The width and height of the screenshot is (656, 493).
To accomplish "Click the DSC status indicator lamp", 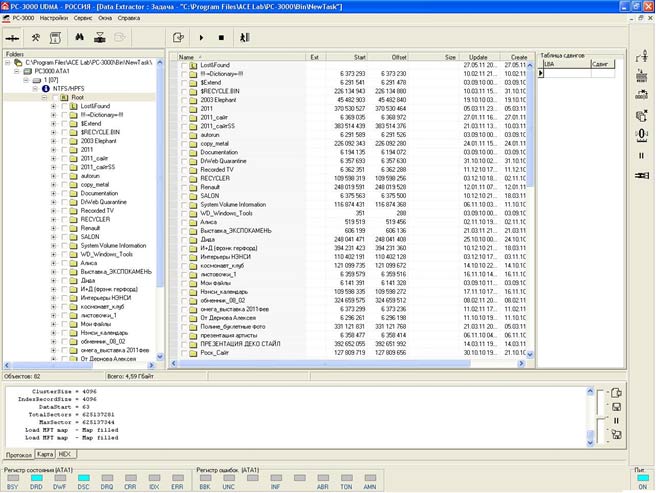I will coord(84,478).
